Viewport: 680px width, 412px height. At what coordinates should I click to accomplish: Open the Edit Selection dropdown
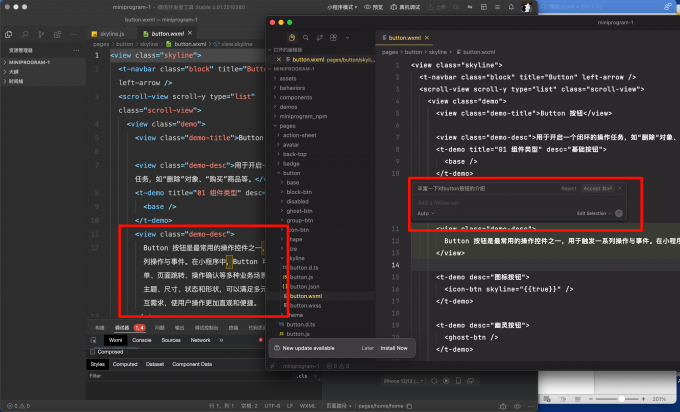(x=594, y=213)
